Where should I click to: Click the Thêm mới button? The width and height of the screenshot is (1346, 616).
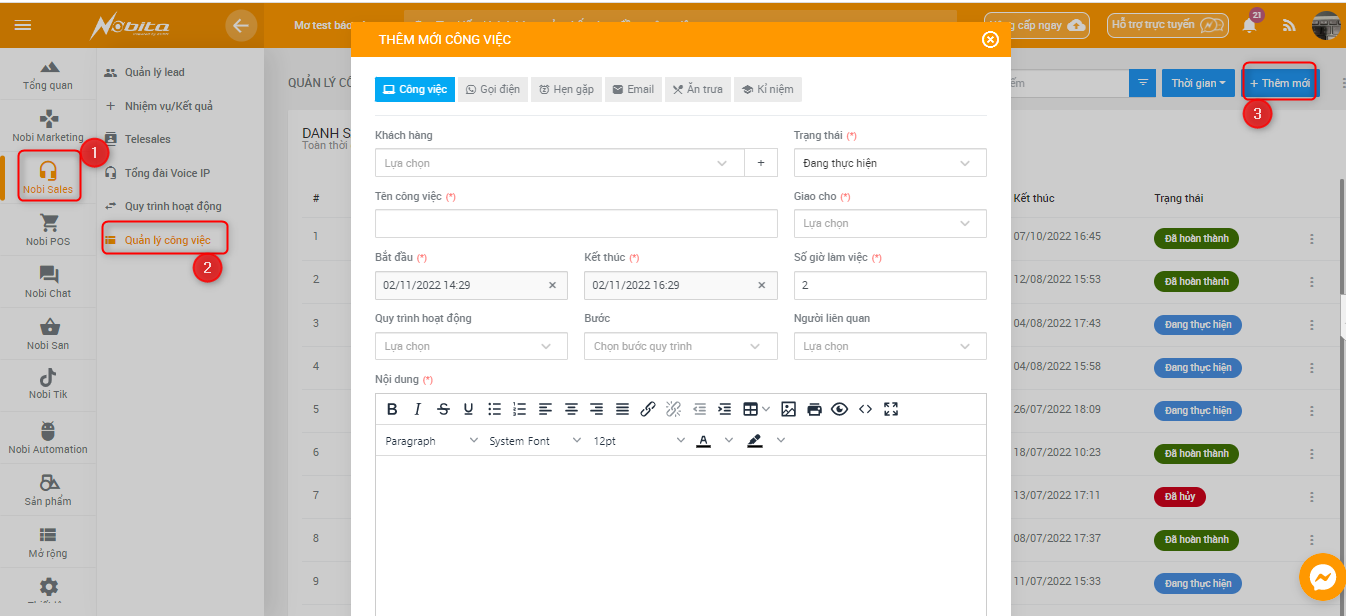click(x=1279, y=83)
